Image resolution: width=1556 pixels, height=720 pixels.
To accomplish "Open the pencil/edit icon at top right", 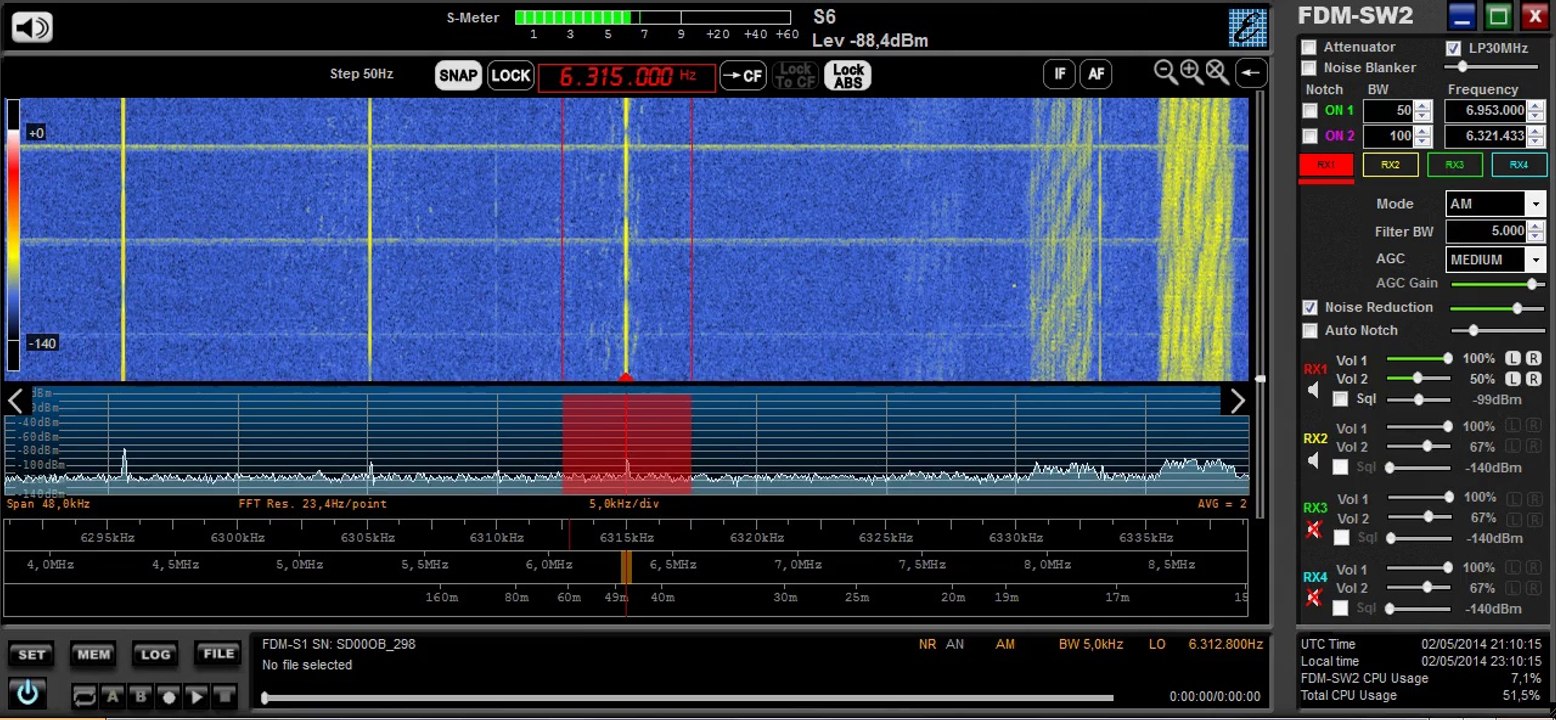I will tap(1248, 27).
